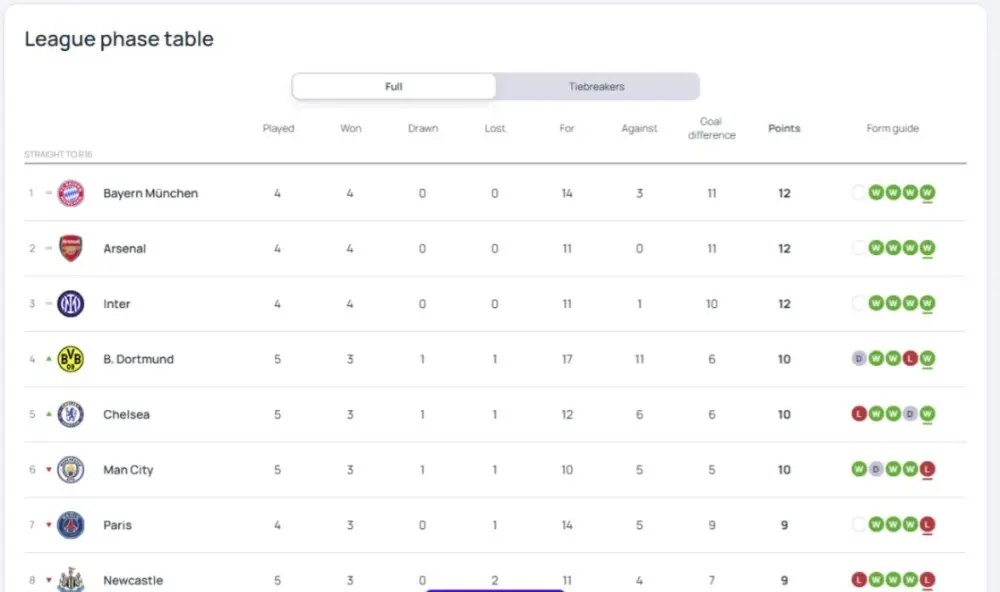The image size is (1000, 592).
Task: Open the Inter team name link
Action: [x=117, y=304]
